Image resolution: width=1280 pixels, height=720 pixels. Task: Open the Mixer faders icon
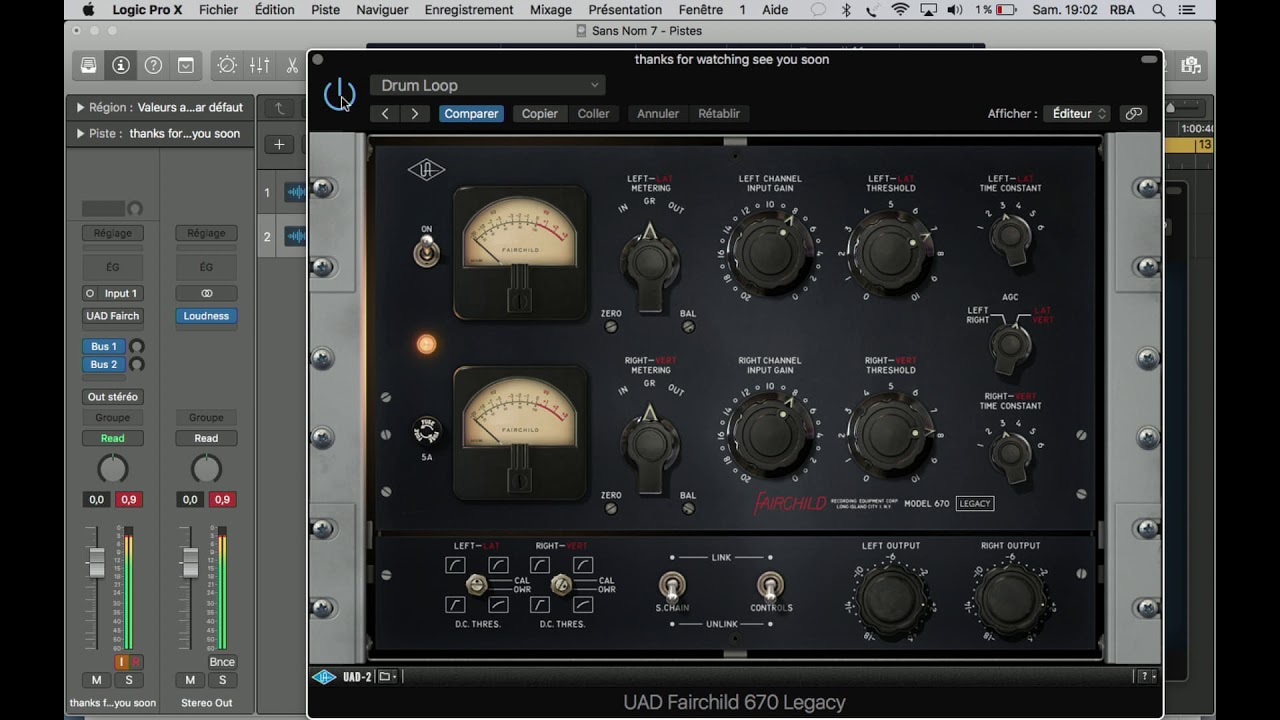click(259, 65)
